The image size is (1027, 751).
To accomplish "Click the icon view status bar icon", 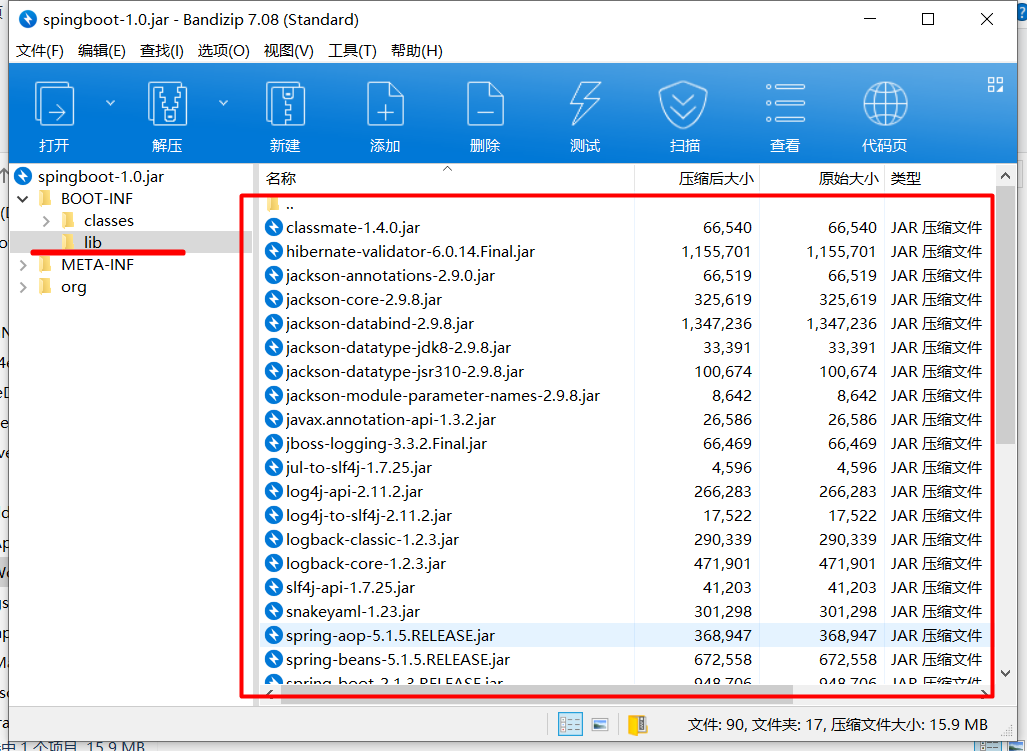I will click(x=599, y=724).
